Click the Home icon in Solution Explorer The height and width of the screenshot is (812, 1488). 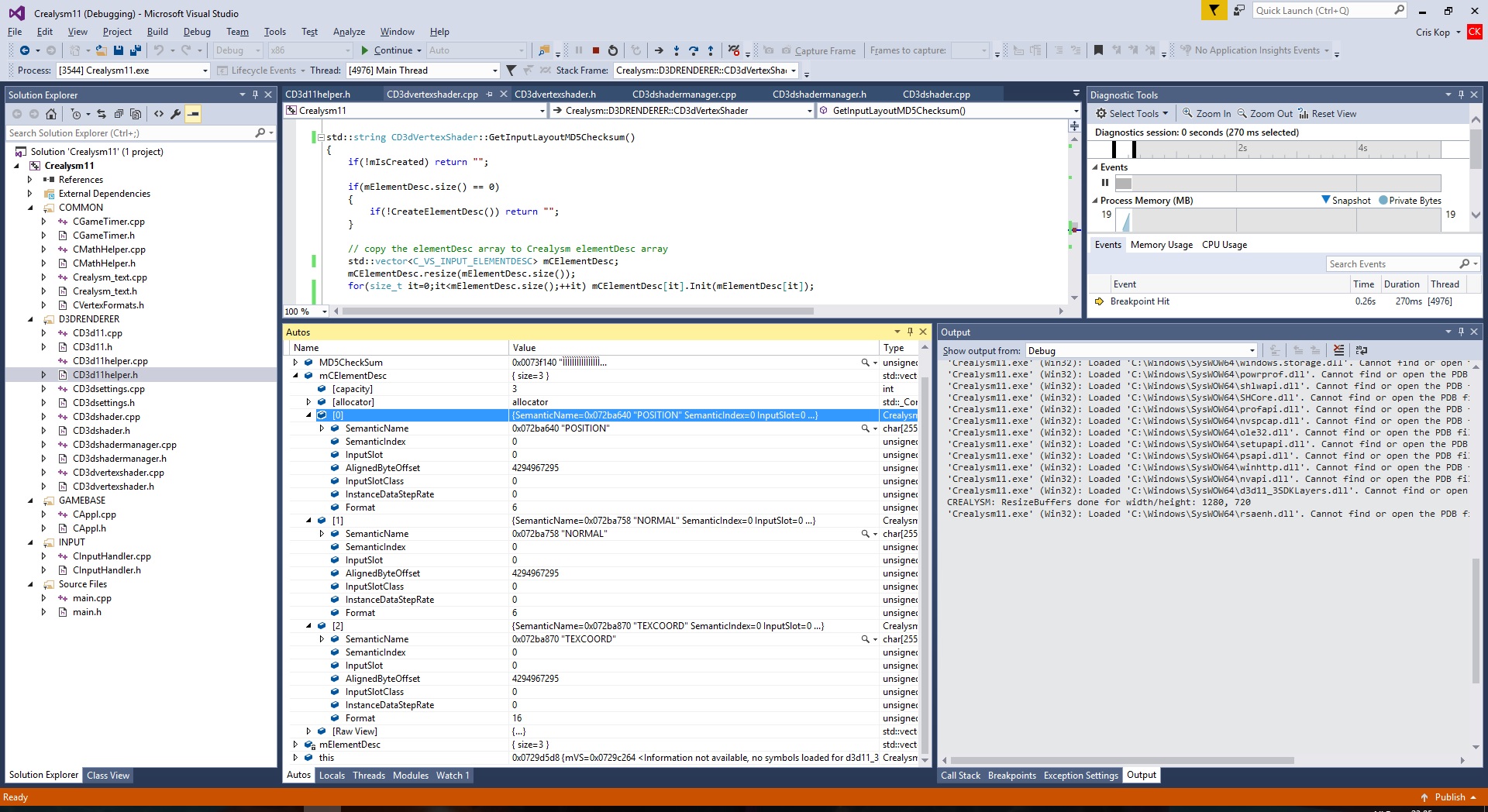pos(51,114)
